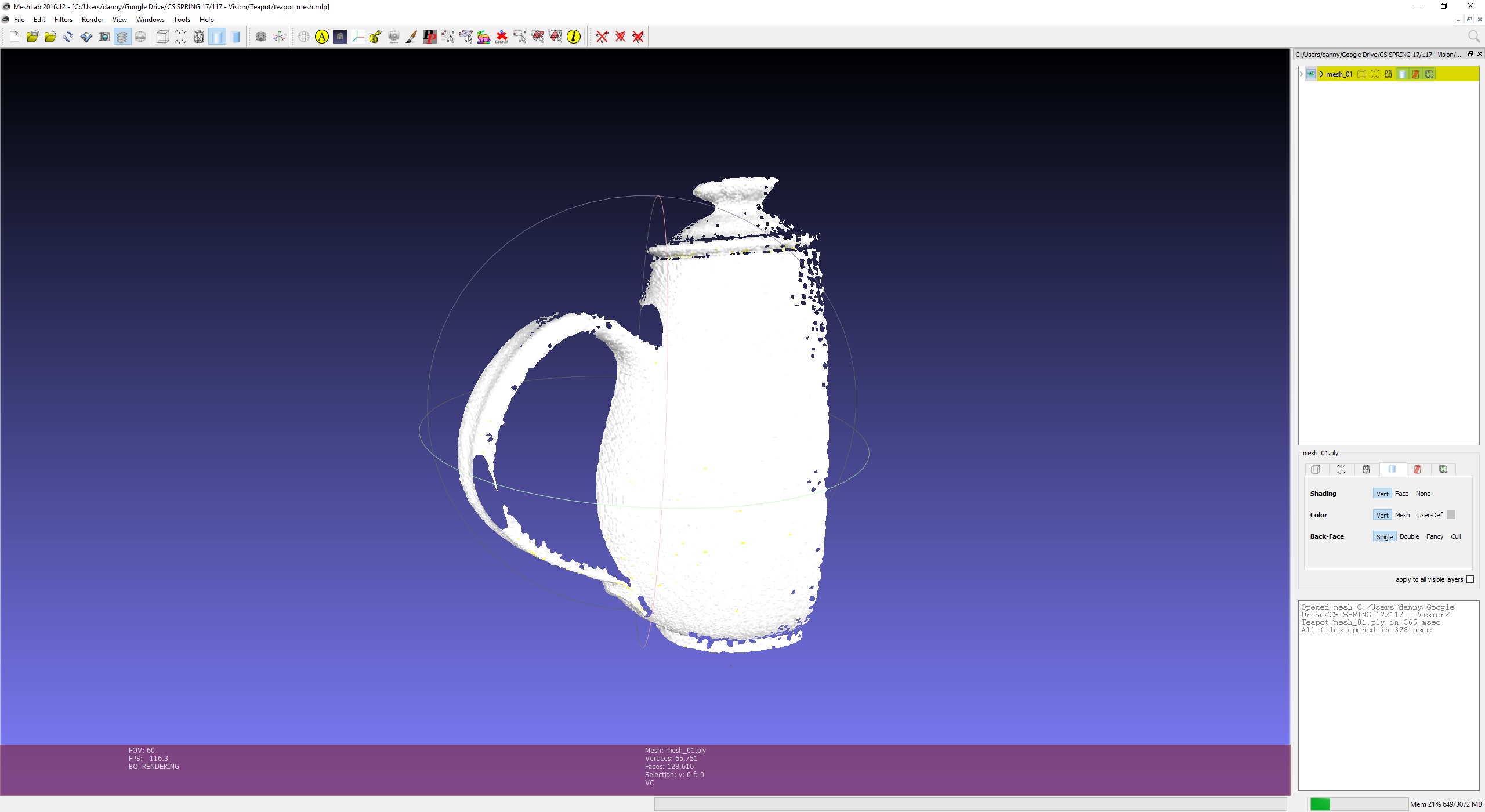
Task: Set Color option to Mesh
Action: point(1402,515)
